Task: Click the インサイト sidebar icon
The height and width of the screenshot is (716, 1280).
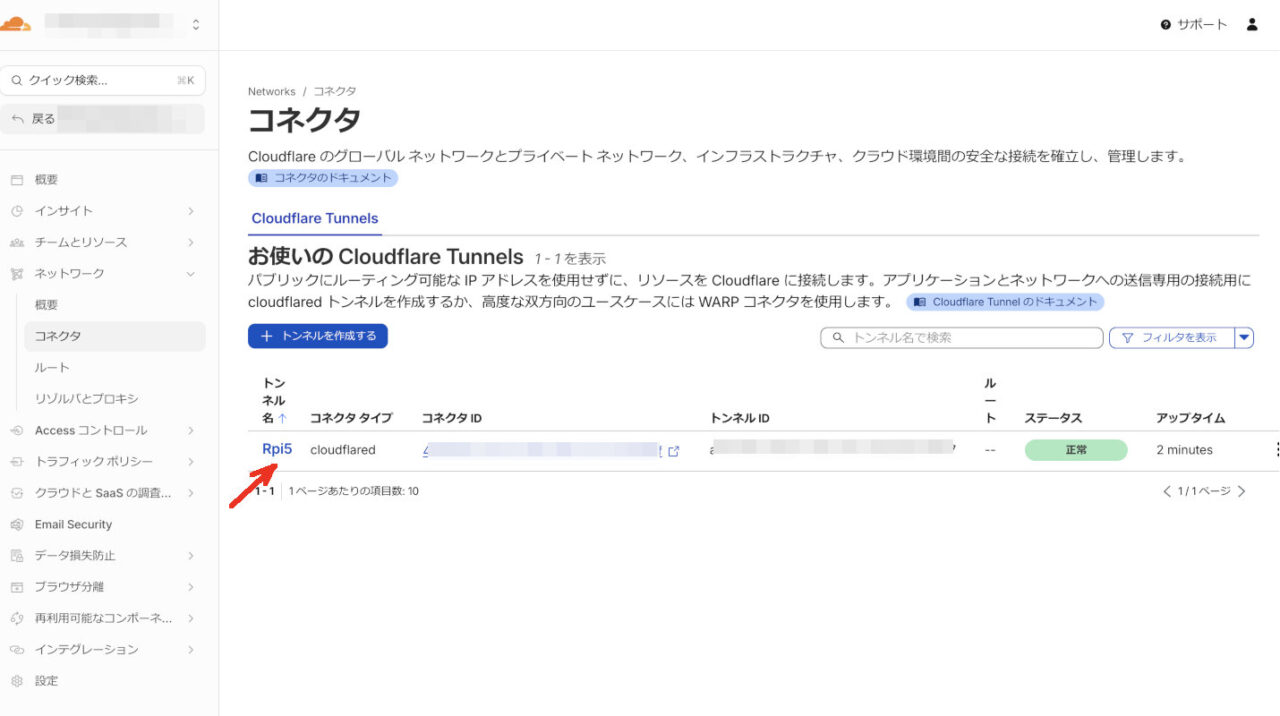Action: 16,211
